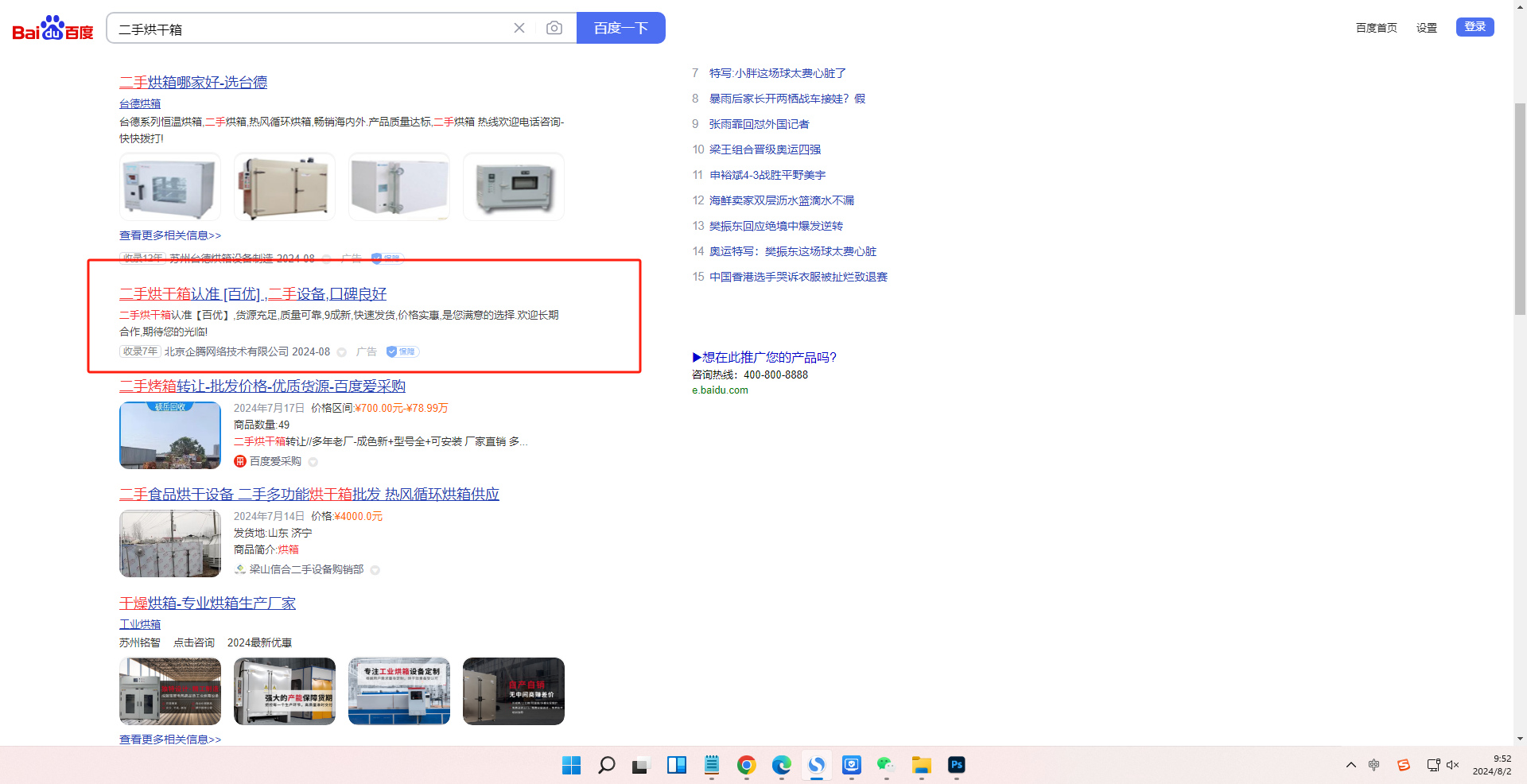Show hidden tray icons with the chevron
The width and height of the screenshot is (1527, 784).
point(1350,765)
